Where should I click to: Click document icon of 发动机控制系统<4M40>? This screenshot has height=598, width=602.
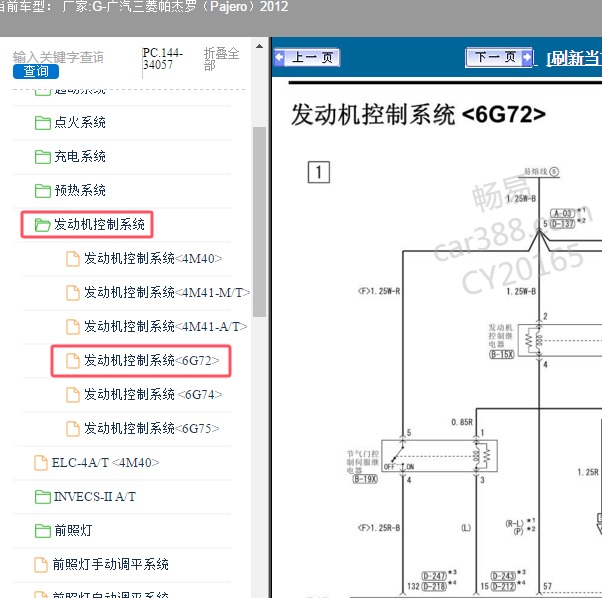(73, 259)
